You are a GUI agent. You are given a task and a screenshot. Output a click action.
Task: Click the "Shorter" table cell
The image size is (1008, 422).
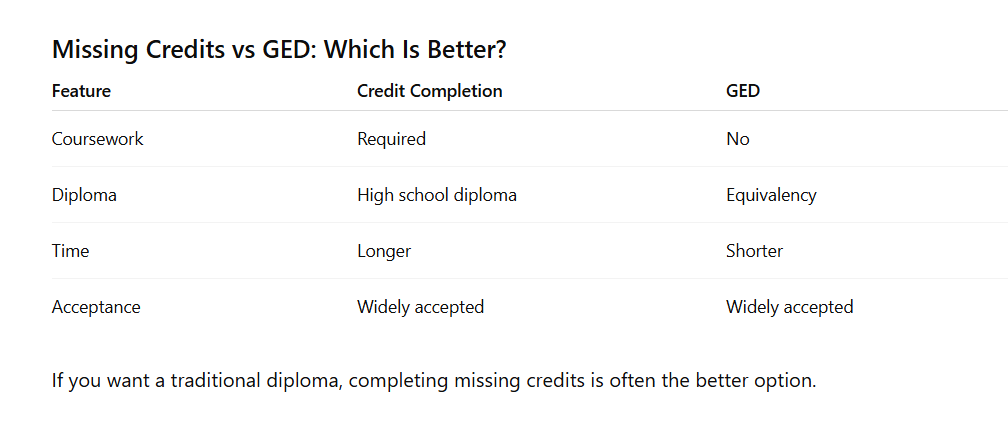pos(754,251)
